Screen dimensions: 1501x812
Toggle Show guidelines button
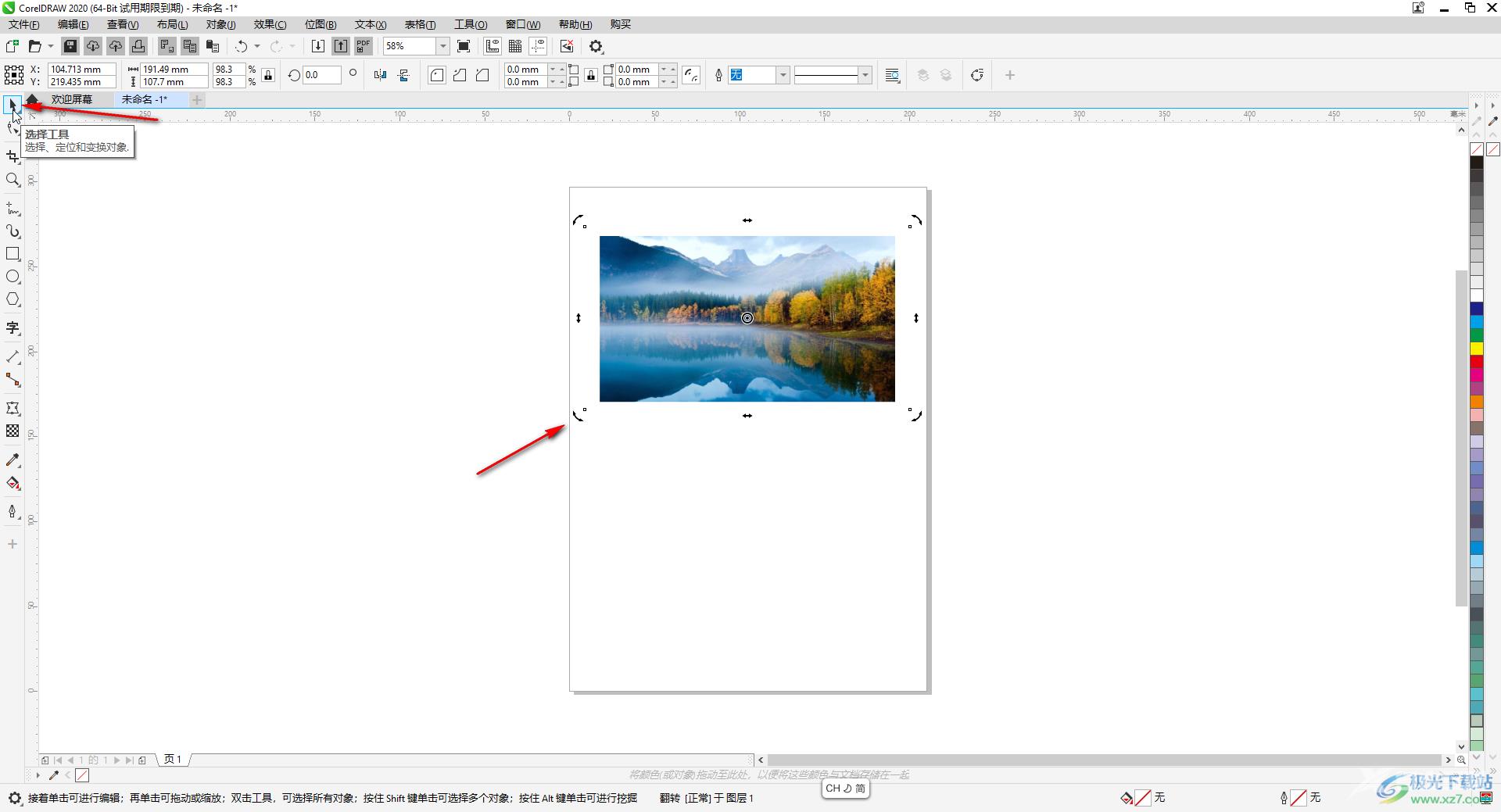tap(538, 46)
